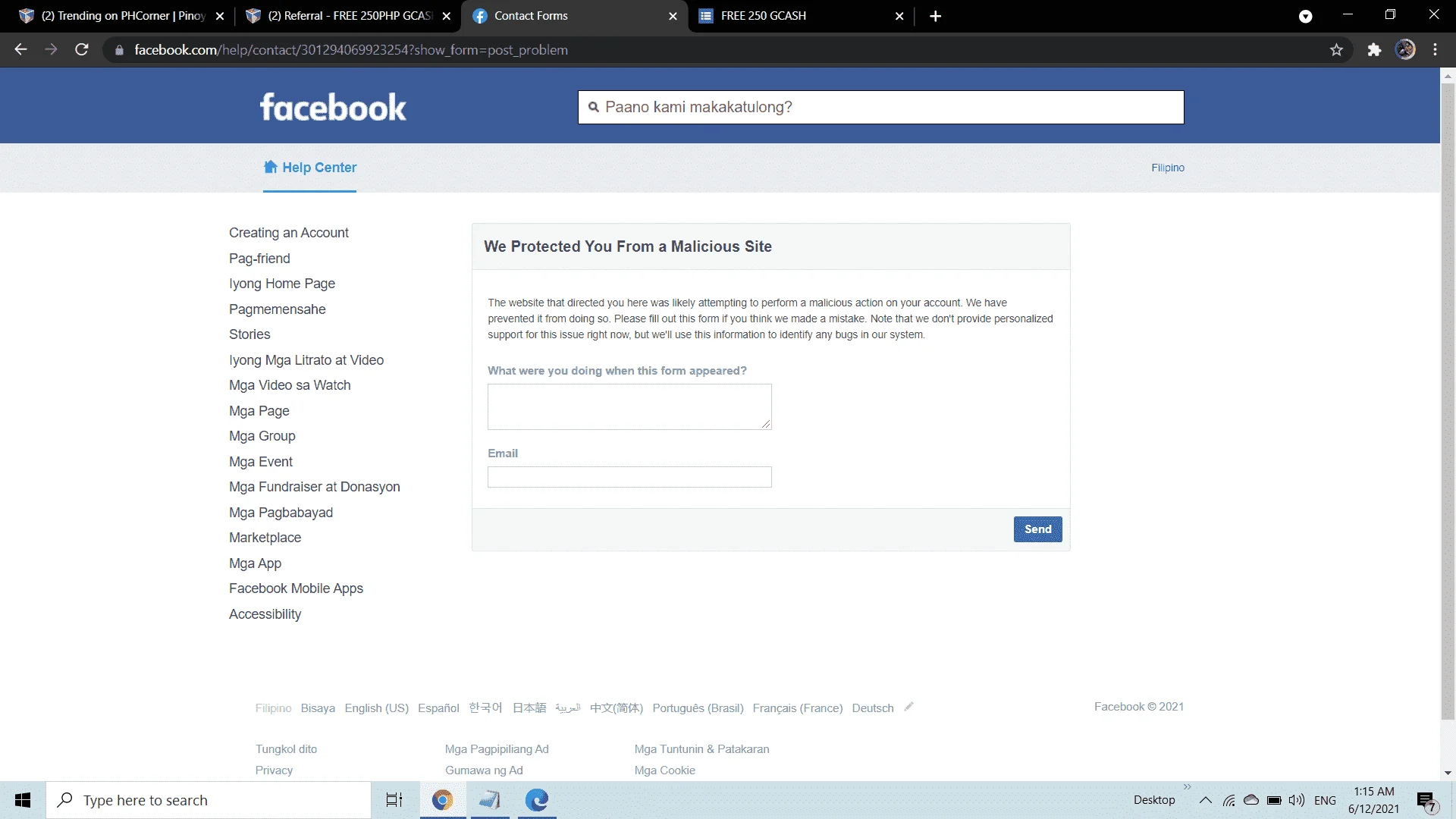Click the Help Center tab link
The image size is (1456, 819).
point(309,167)
